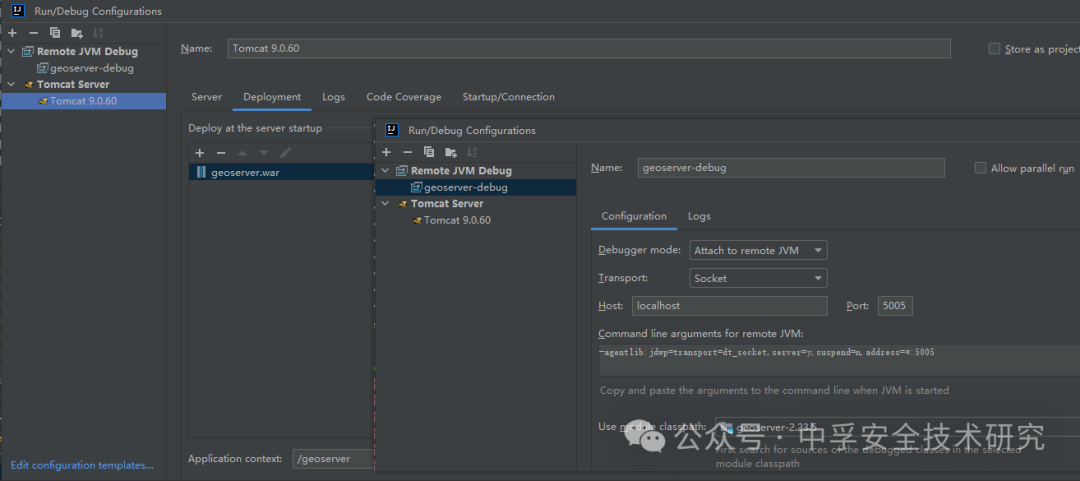This screenshot has height=481, width=1080.
Task: Select Logs tab in front dialog
Action: tap(699, 216)
